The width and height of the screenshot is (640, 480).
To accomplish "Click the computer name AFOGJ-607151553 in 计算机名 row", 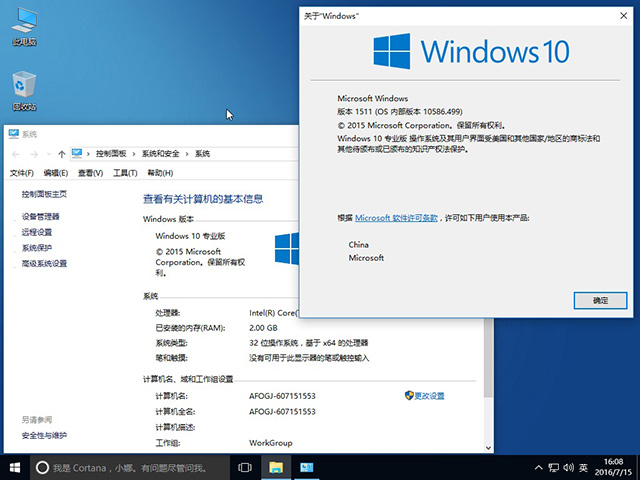I will click(x=282, y=396).
